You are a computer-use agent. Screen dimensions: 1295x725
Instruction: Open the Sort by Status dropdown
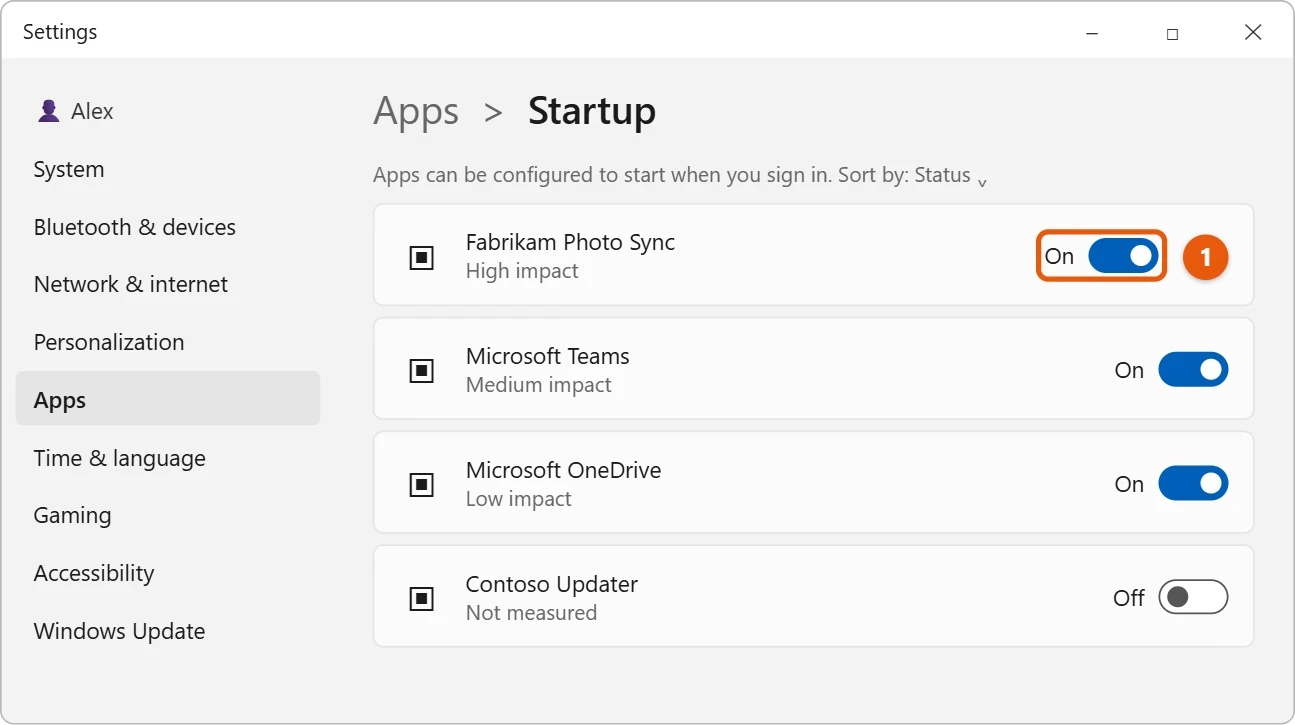pos(913,176)
